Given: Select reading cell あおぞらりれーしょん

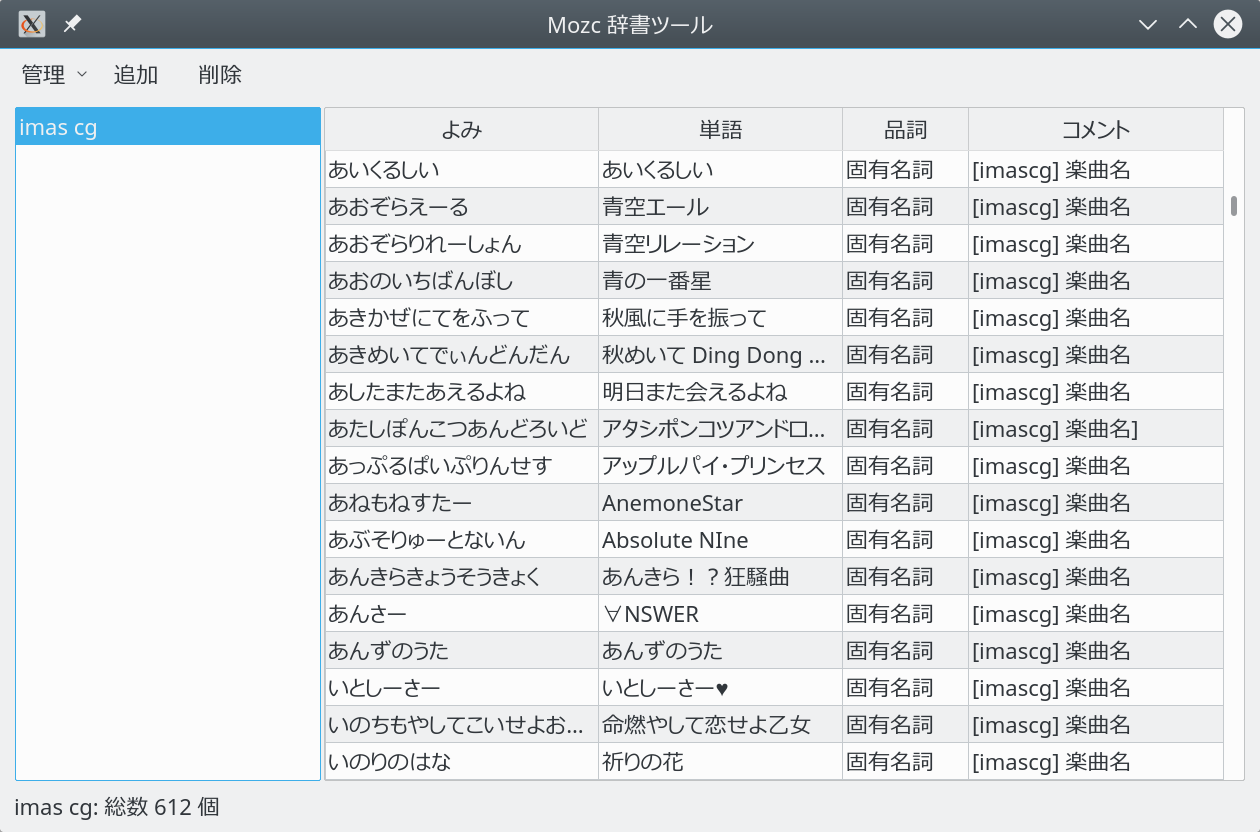Looking at the screenshot, I should [x=462, y=244].
